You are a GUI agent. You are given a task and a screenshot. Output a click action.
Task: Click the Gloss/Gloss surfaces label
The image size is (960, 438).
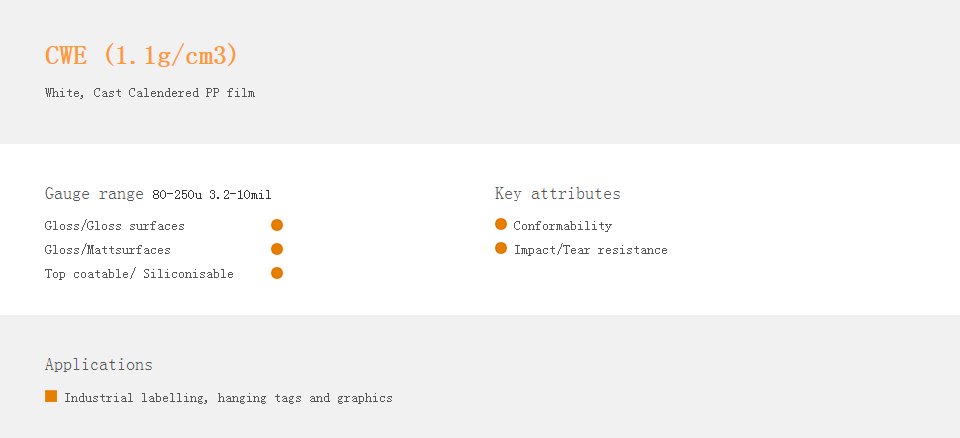click(x=114, y=226)
